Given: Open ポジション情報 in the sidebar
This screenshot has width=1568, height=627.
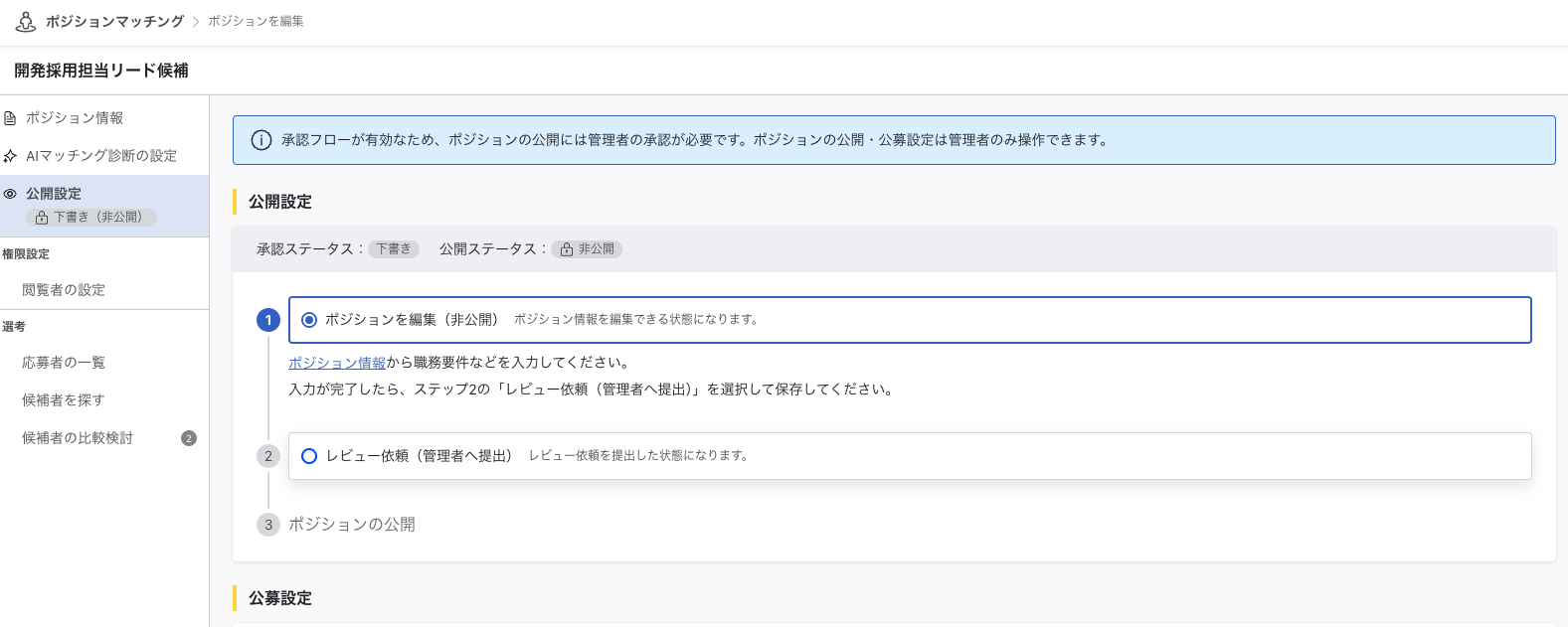Looking at the screenshot, I should pos(75,118).
